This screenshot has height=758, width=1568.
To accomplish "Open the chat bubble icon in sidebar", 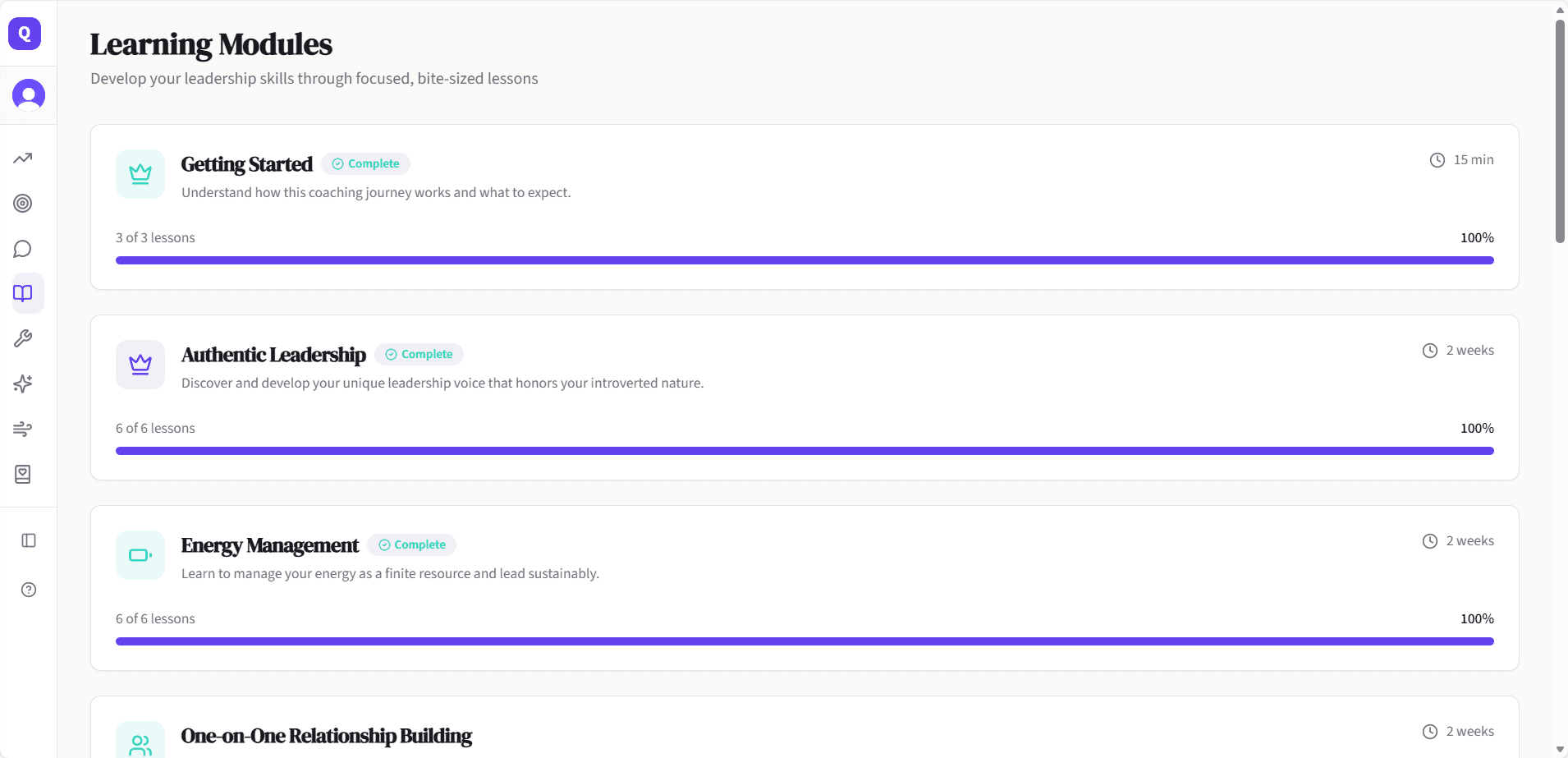I will [x=22, y=249].
